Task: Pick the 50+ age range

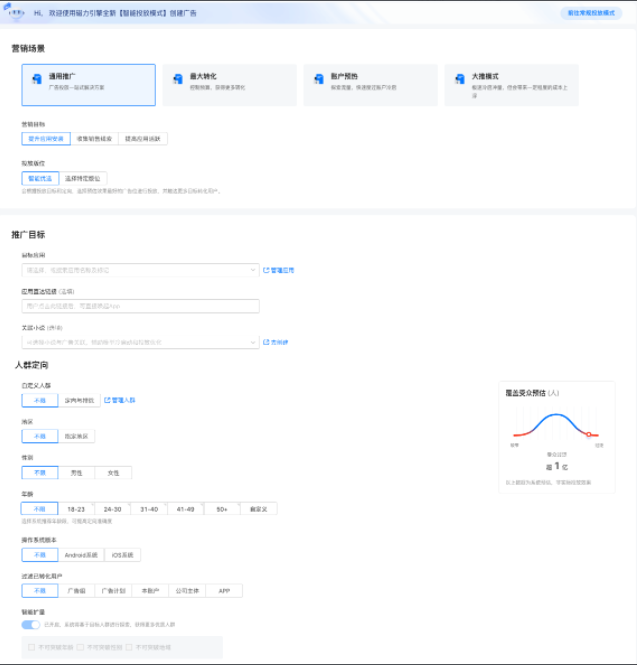Action: (x=222, y=509)
